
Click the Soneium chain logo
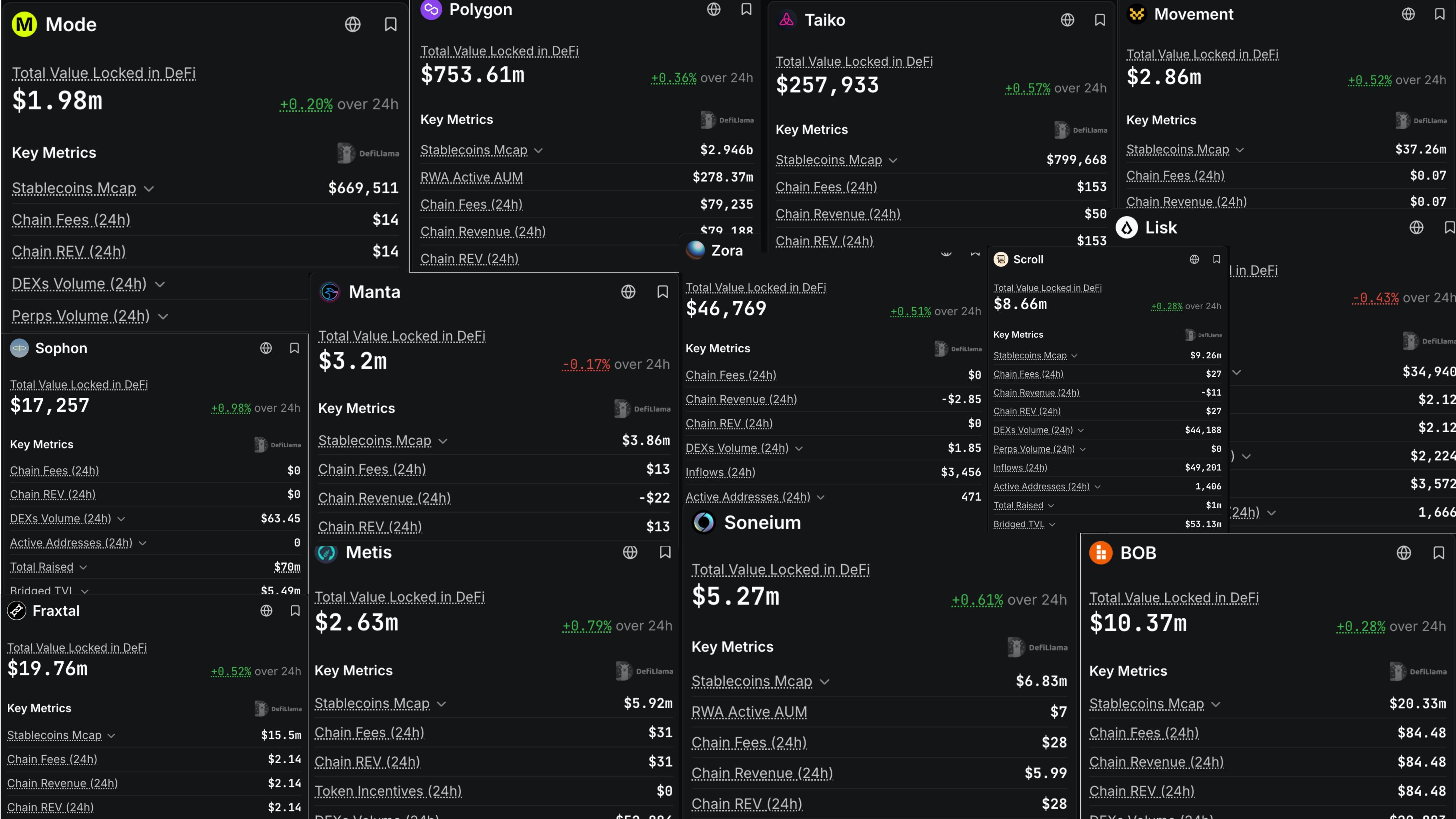tap(704, 523)
